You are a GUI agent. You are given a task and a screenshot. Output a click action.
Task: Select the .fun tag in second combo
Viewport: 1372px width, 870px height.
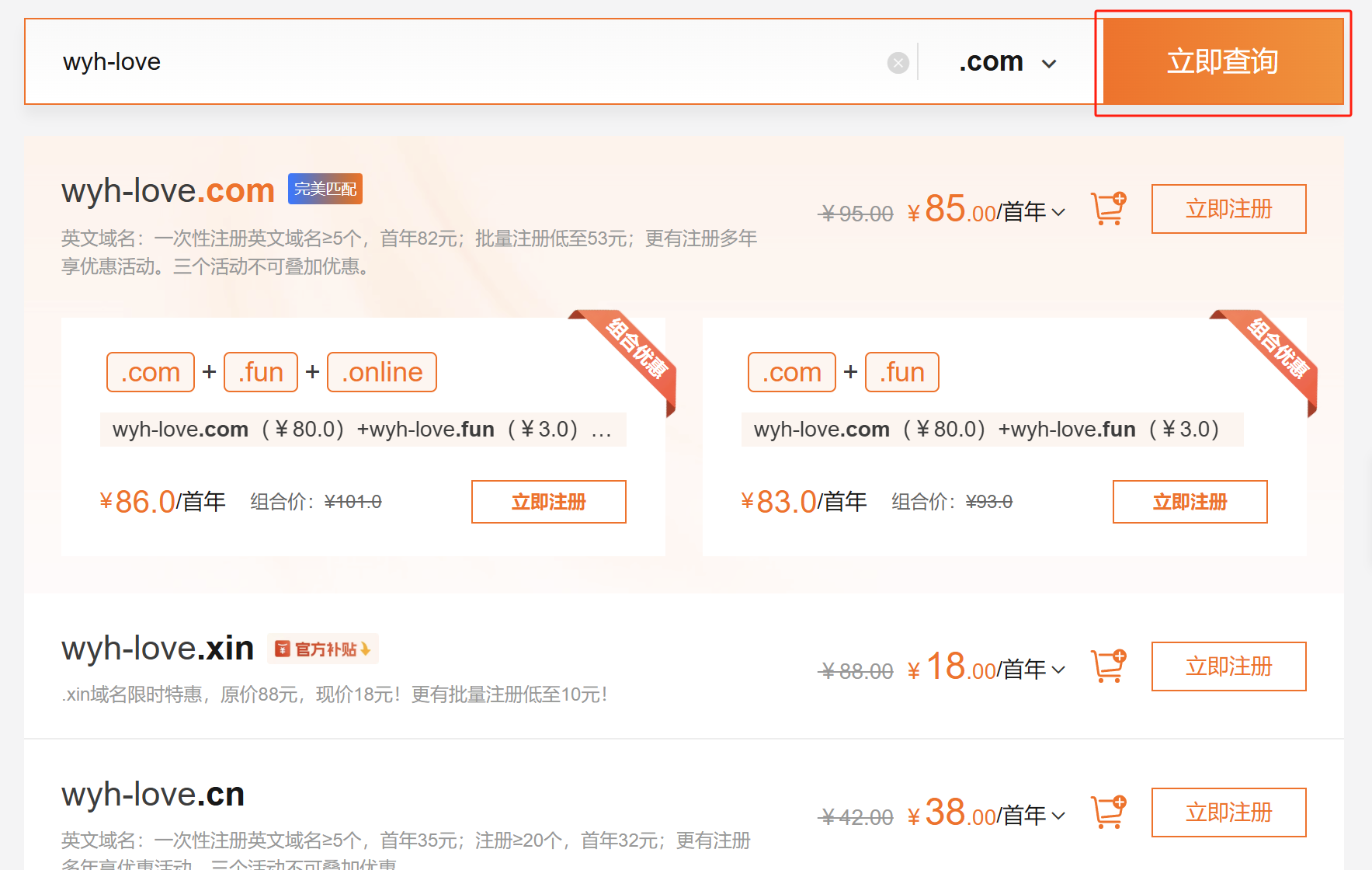[x=901, y=372]
